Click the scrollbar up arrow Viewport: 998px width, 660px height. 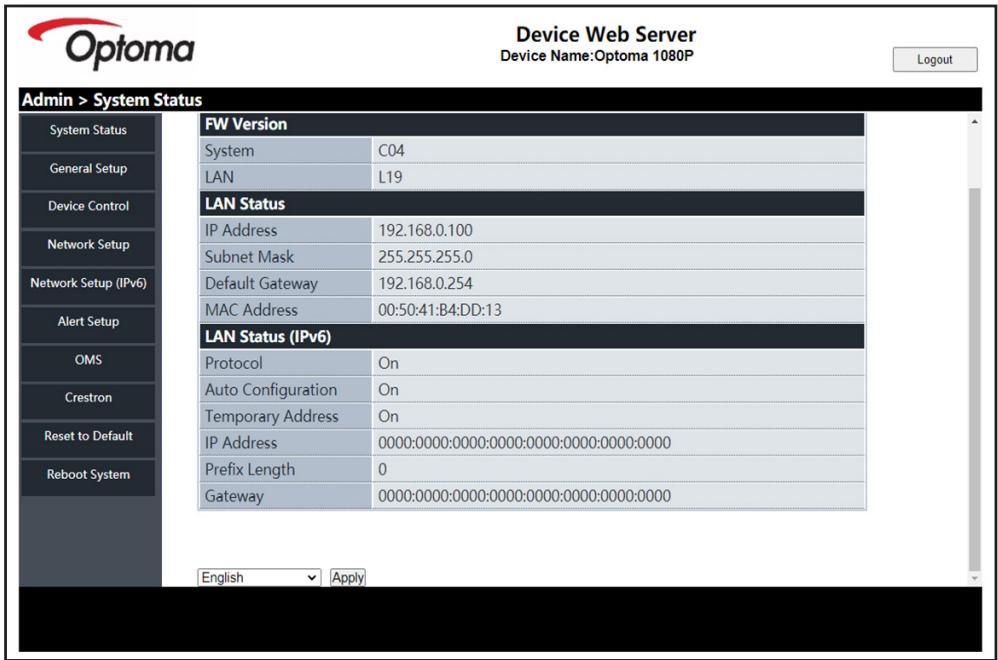(x=974, y=122)
